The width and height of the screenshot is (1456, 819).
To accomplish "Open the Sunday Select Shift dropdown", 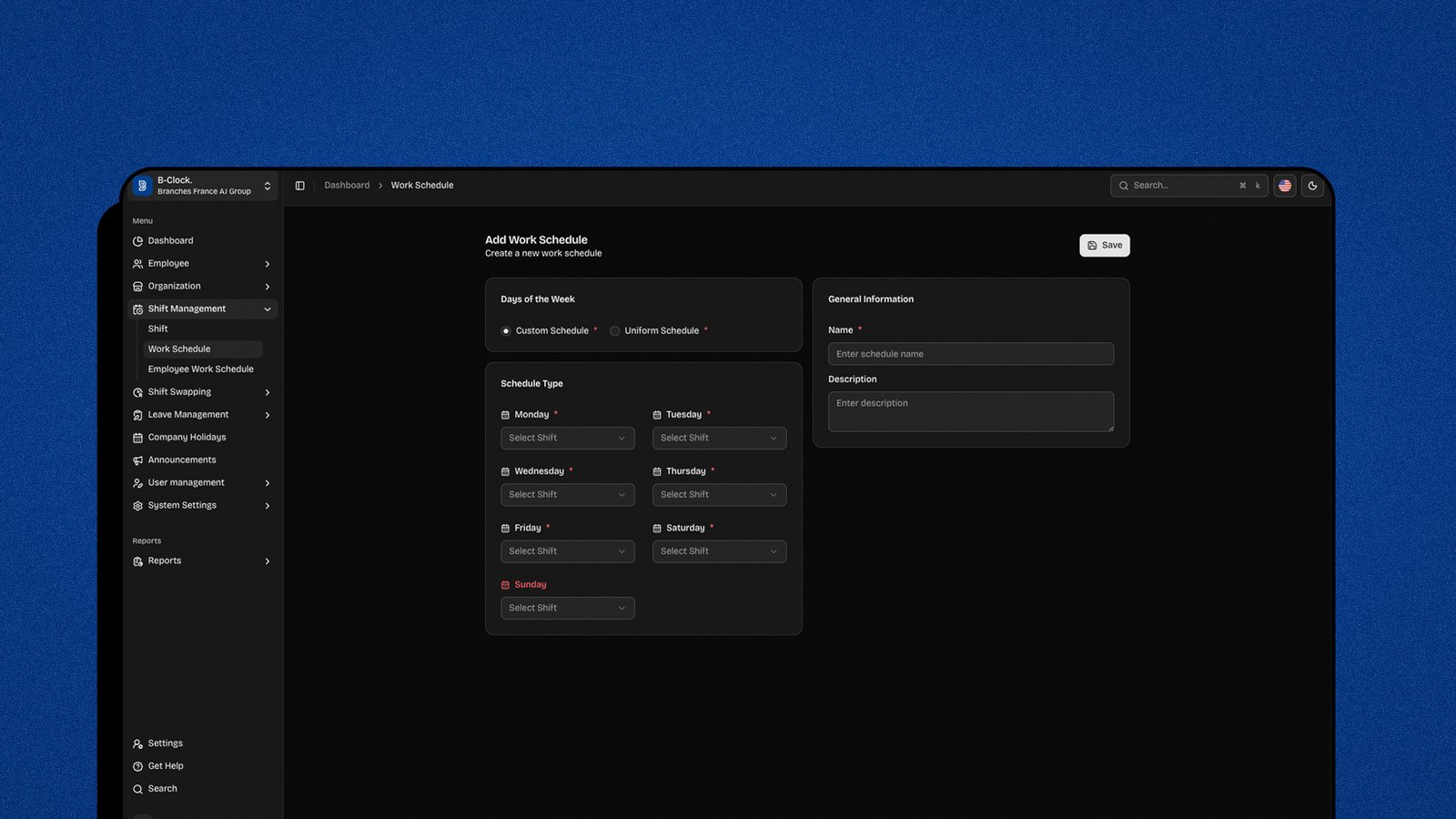I will (567, 608).
